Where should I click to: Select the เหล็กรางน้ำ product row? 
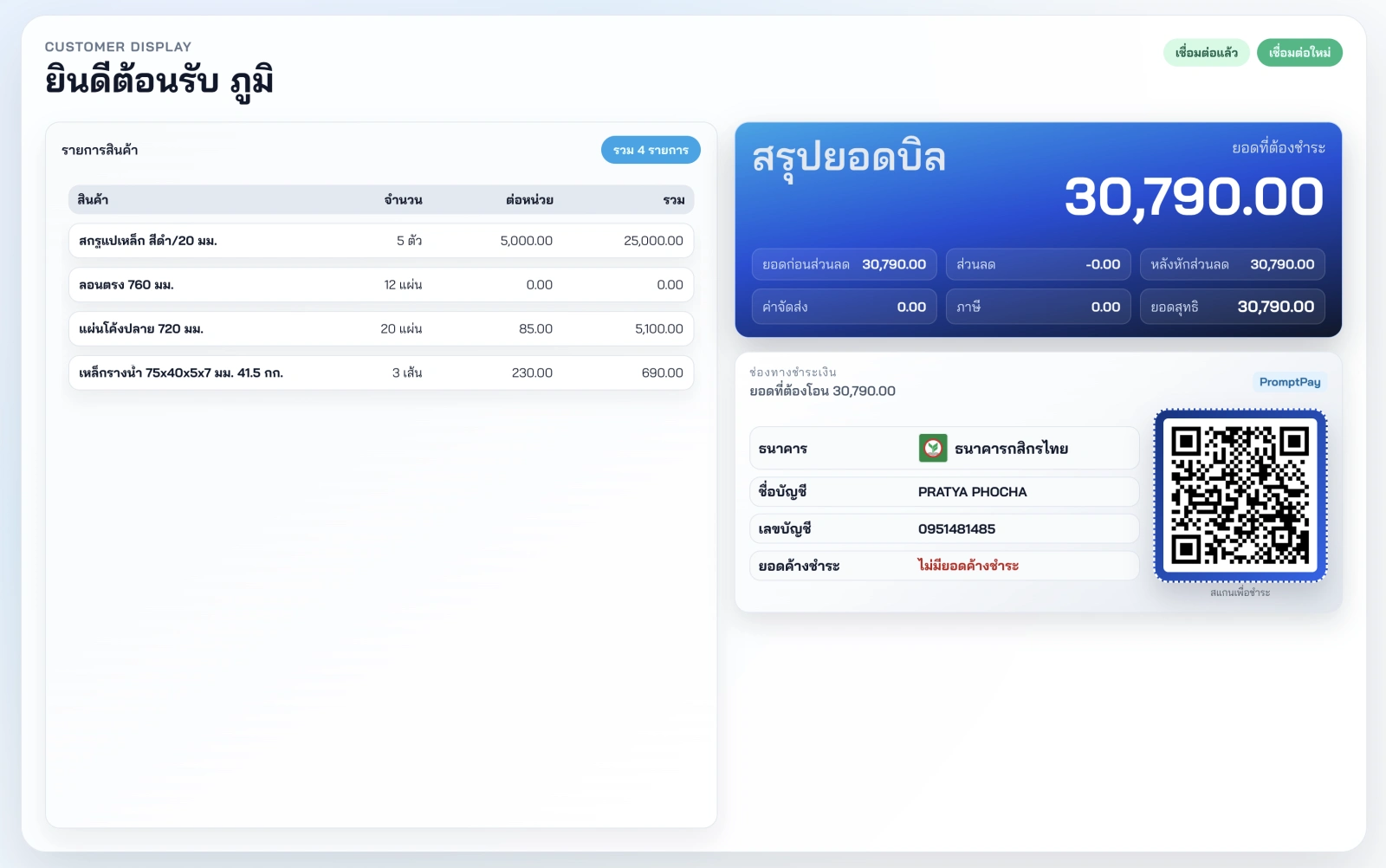(x=381, y=372)
